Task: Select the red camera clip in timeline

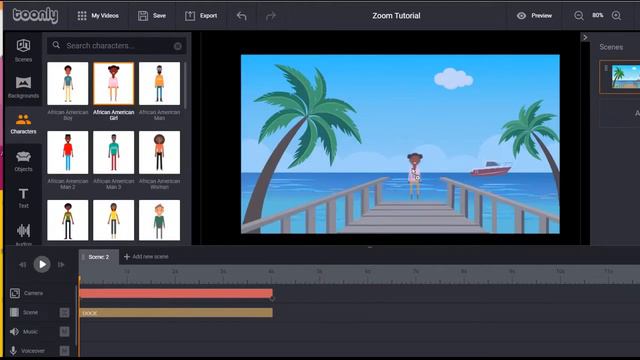Action: (x=176, y=293)
